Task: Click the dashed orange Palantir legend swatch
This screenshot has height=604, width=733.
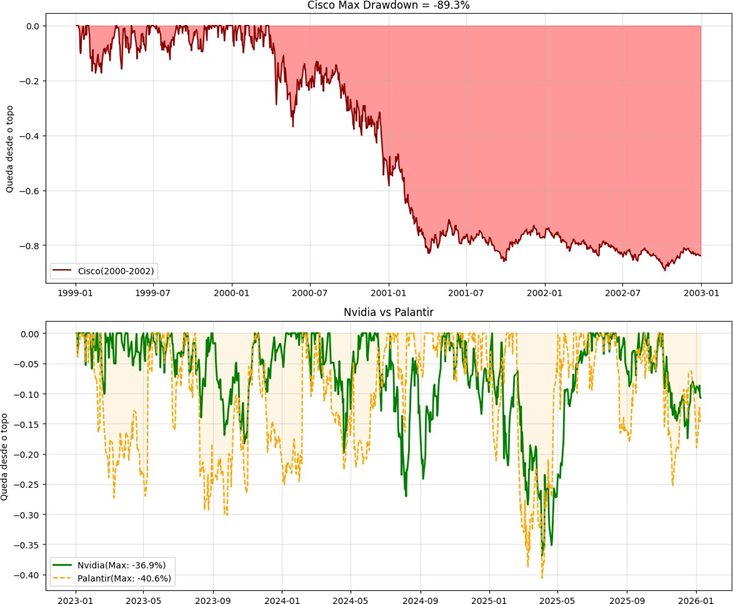Action: click(x=66, y=577)
